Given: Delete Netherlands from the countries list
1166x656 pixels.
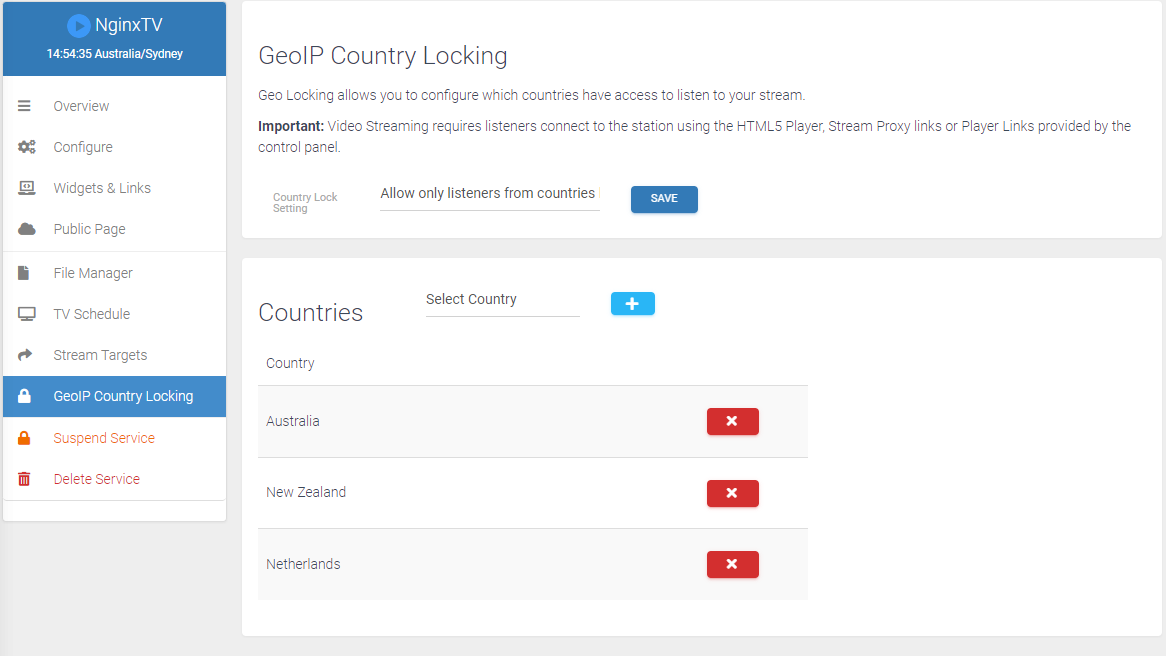Looking at the screenshot, I should click(732, 565).
